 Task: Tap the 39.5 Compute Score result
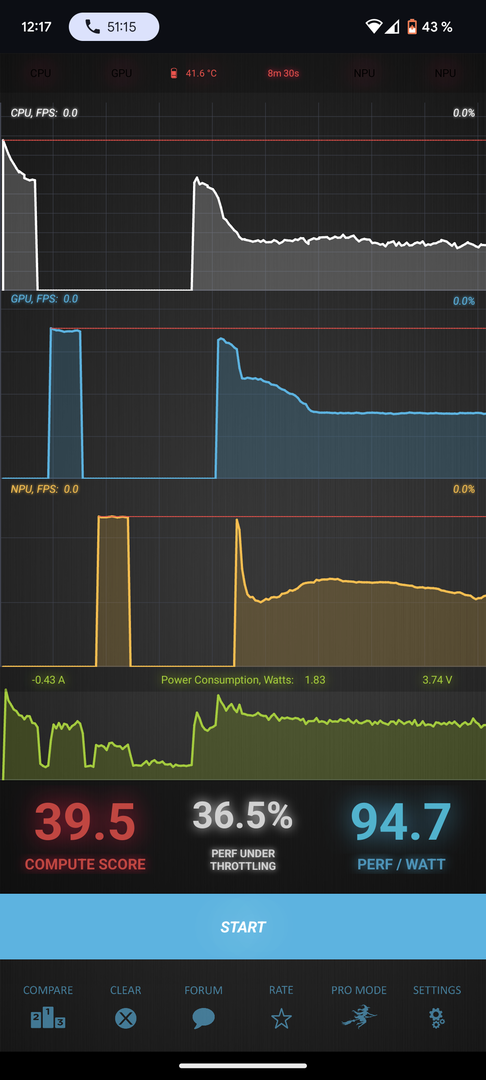click(x=85, y=822)
